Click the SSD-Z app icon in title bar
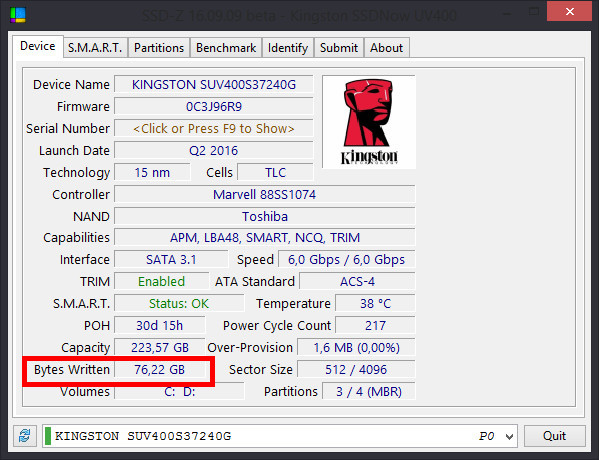 (18, 15)
